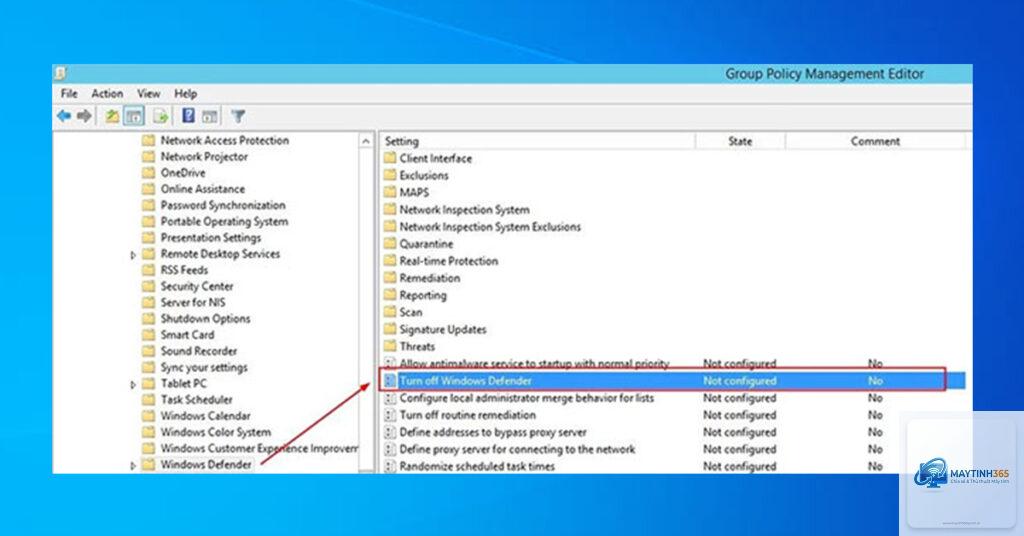The image size is (1024, 536).
Task: Select Presentation Settings in tree
Action: (211, 238)
